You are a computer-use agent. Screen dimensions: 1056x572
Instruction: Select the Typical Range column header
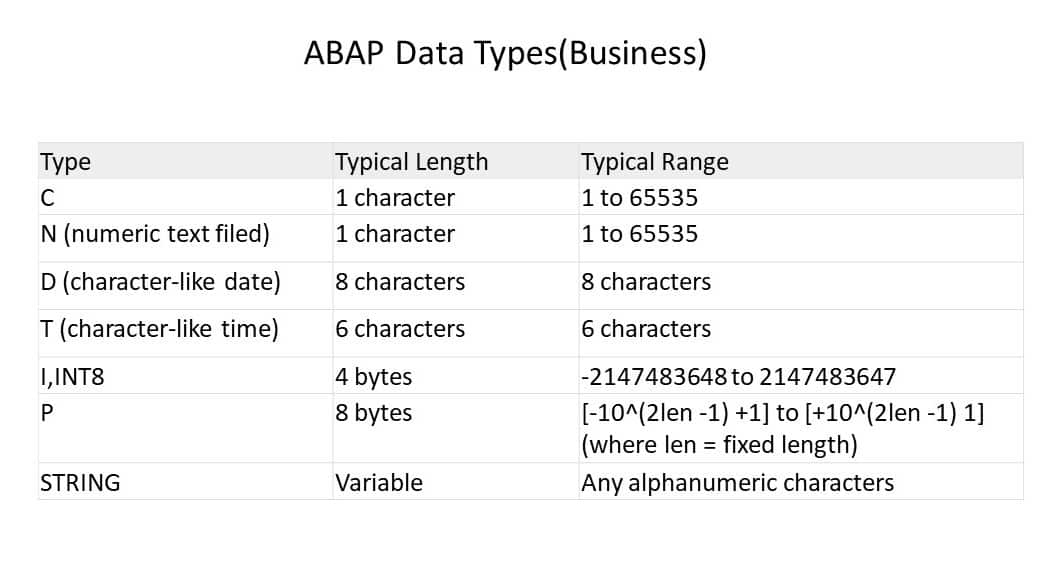pos(654,162)
